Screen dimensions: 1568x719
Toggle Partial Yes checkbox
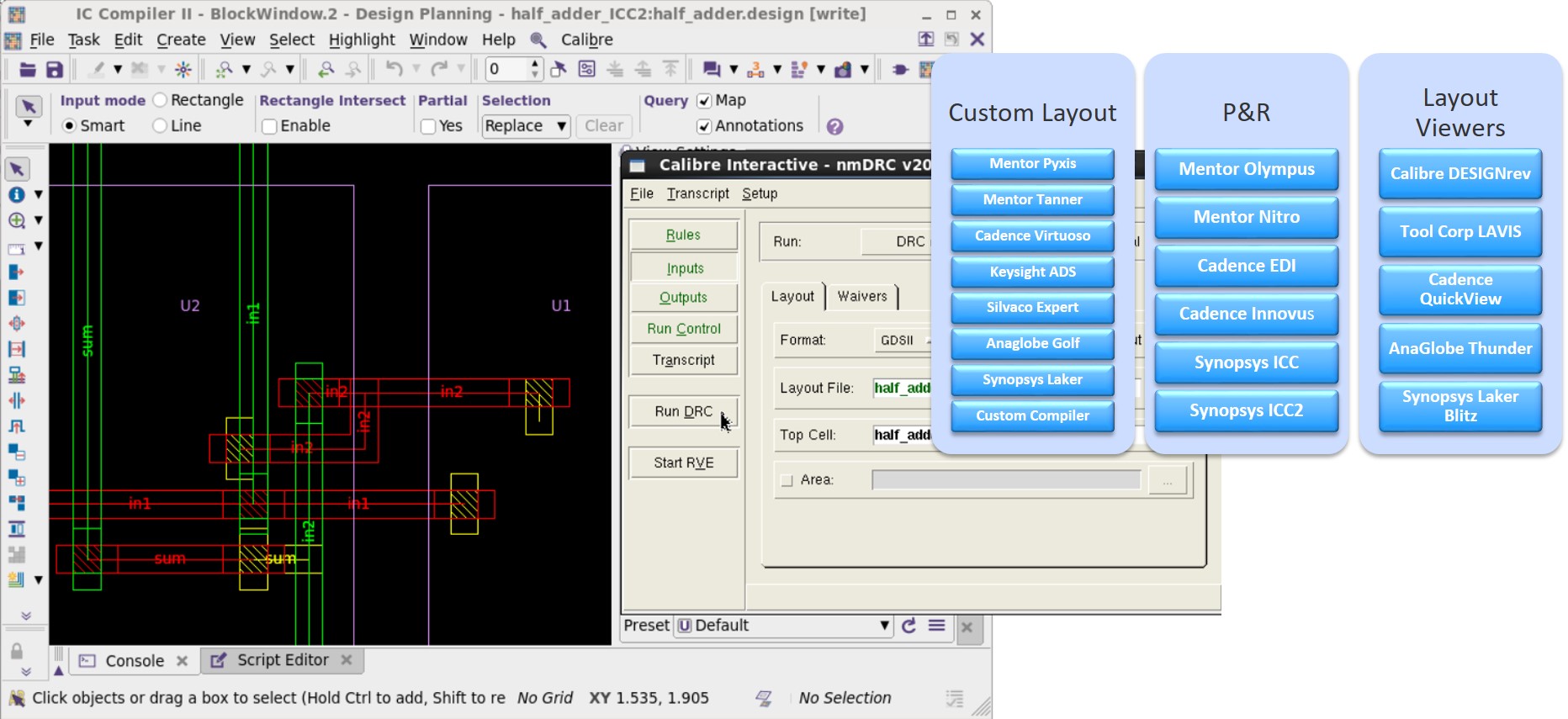coord(428,126)
